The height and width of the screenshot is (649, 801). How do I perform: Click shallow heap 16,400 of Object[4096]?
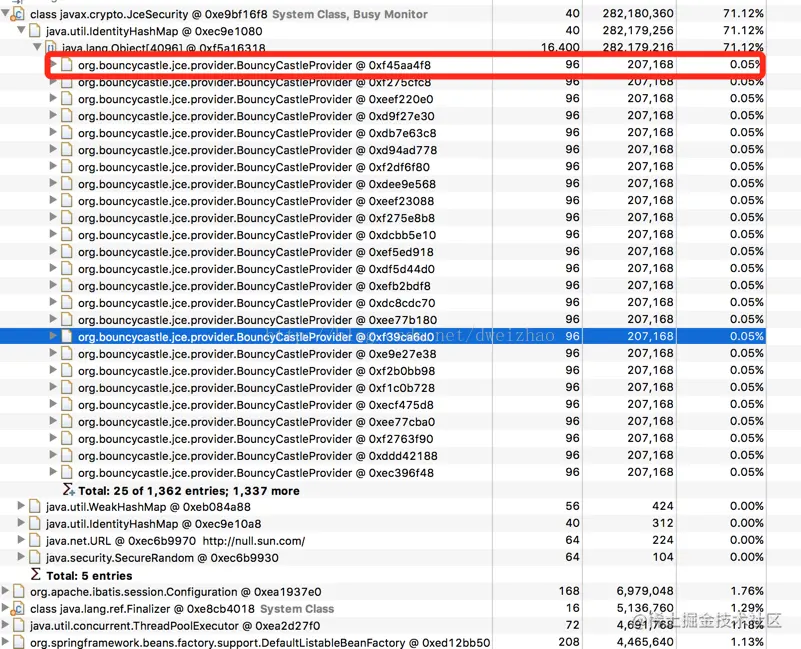560,48
